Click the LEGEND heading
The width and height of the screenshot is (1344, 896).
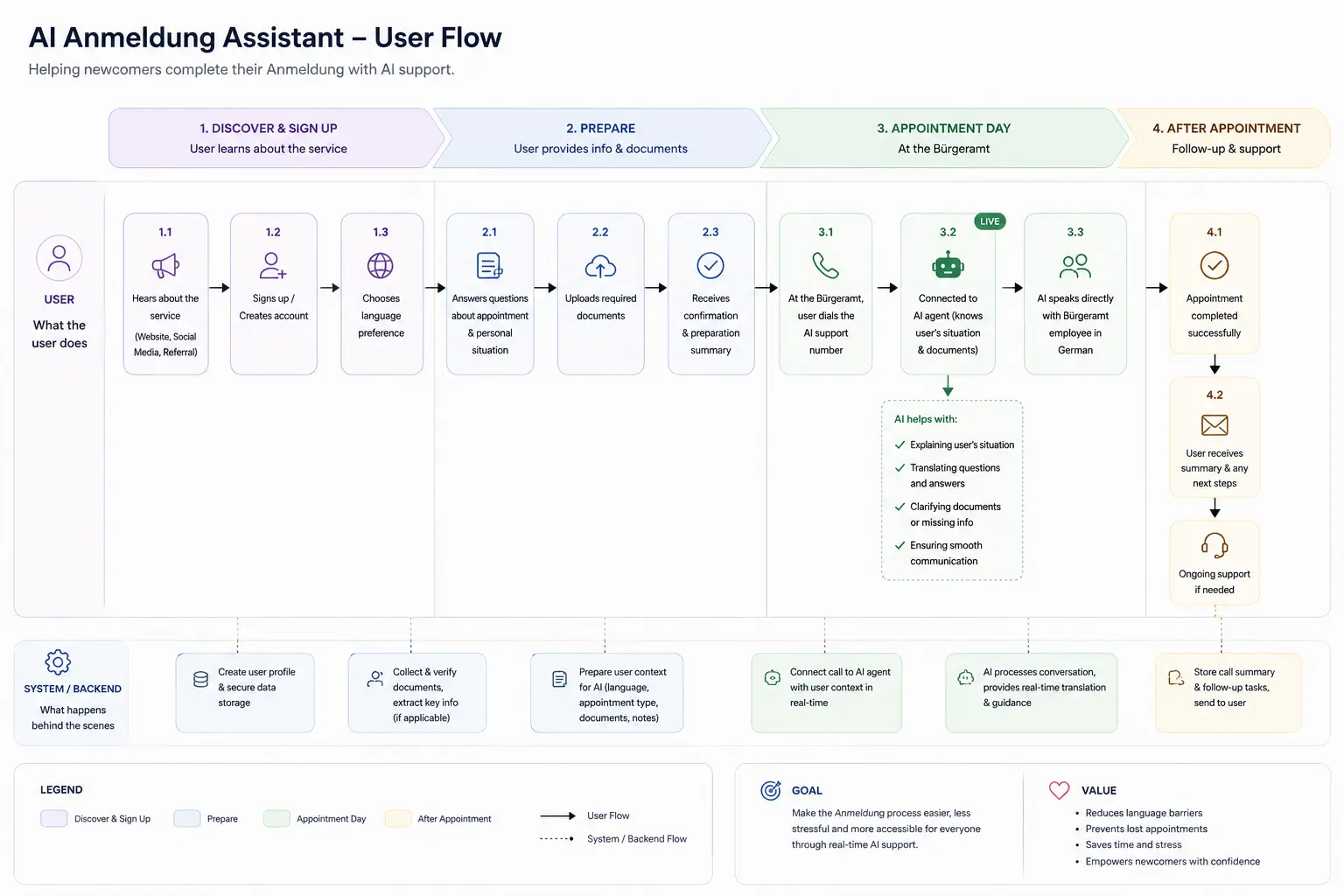point(61,789)
